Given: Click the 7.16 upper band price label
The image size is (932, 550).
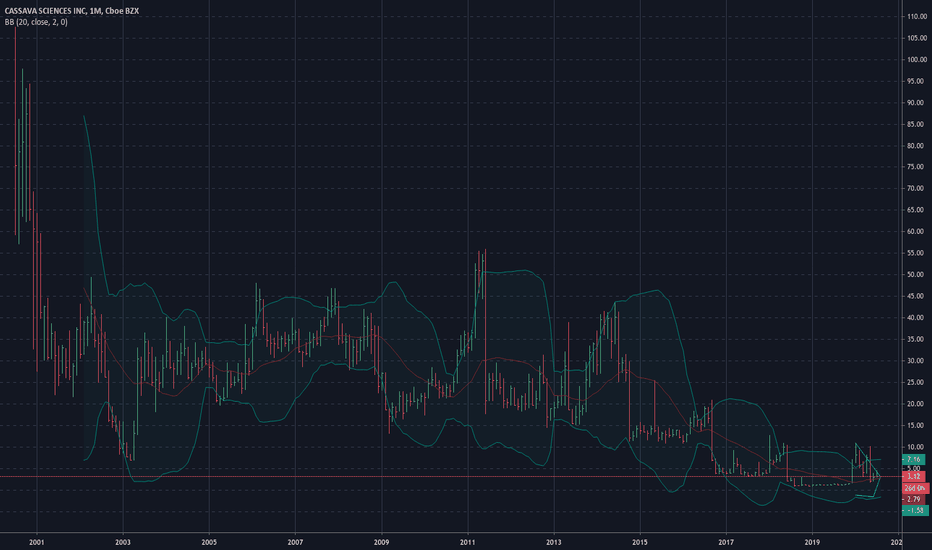Looking at the screenshot, I should pyautogui.click(x=914, y=459).
